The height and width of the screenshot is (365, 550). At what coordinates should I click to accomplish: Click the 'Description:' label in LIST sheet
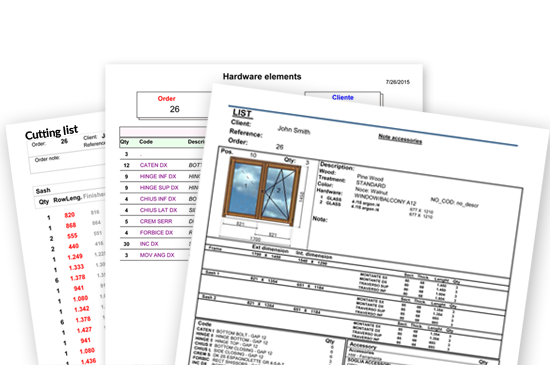coord(337,166)
